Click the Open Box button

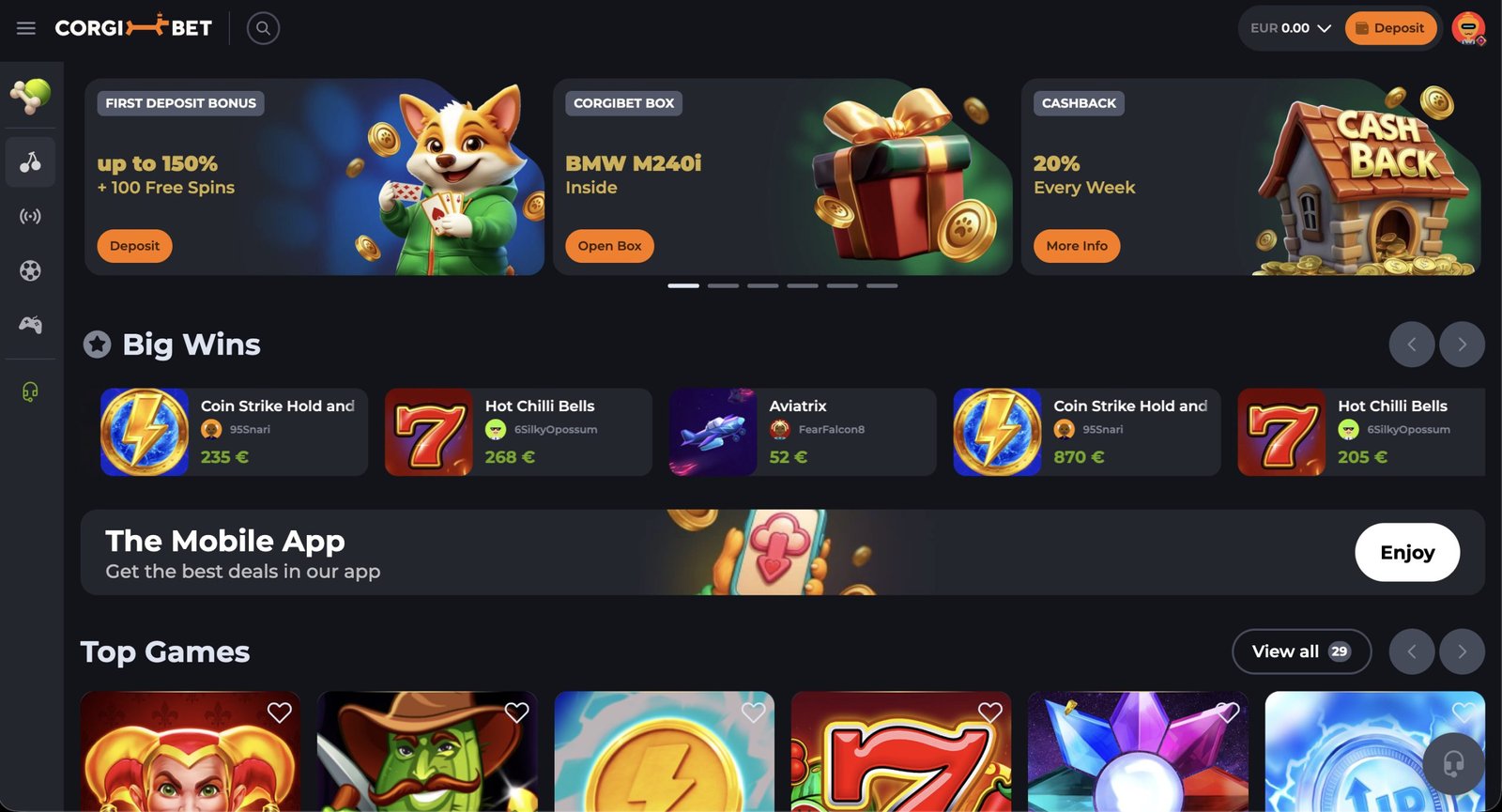tap(609, 246)
